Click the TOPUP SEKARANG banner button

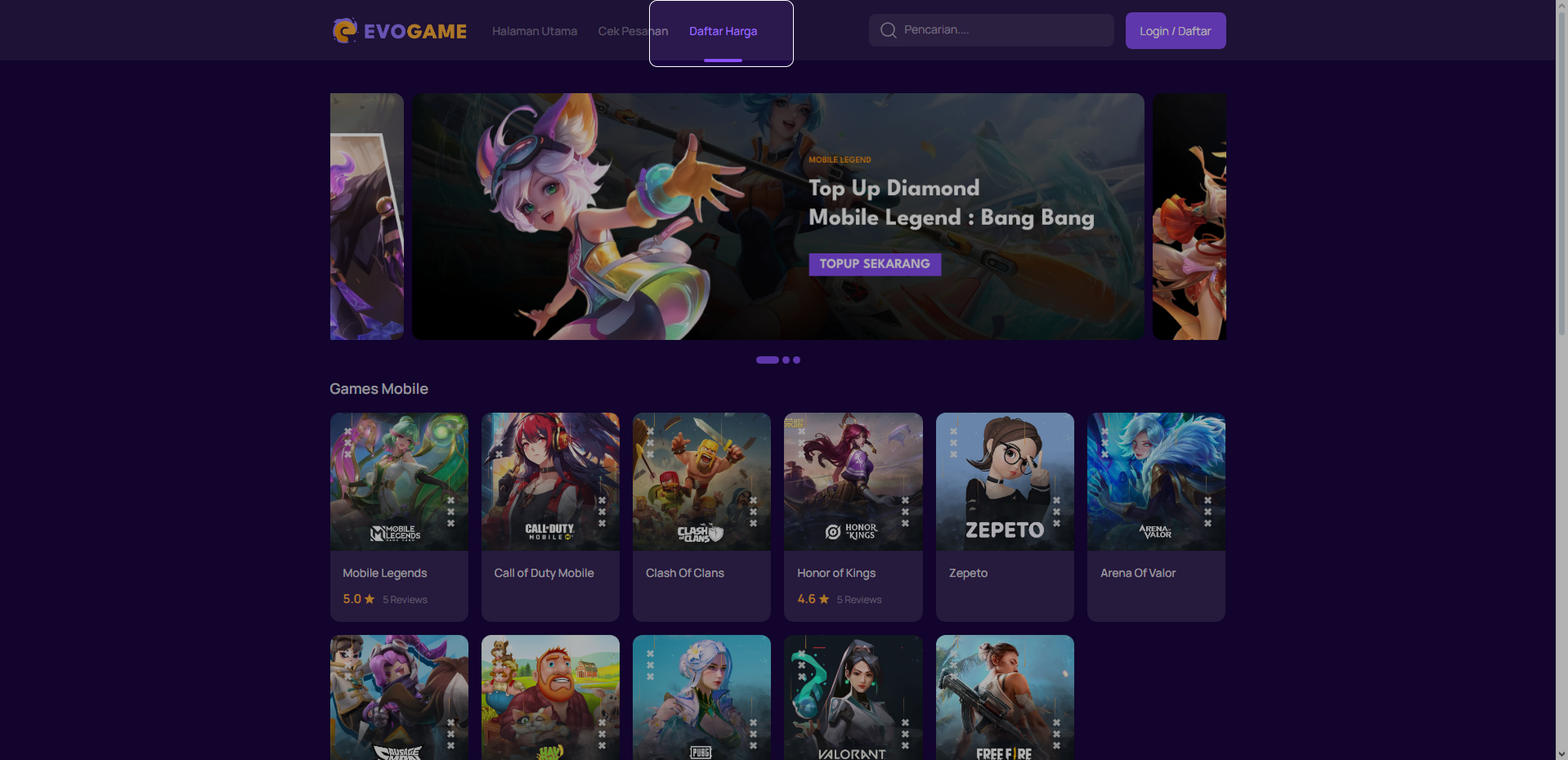(875, 264)
